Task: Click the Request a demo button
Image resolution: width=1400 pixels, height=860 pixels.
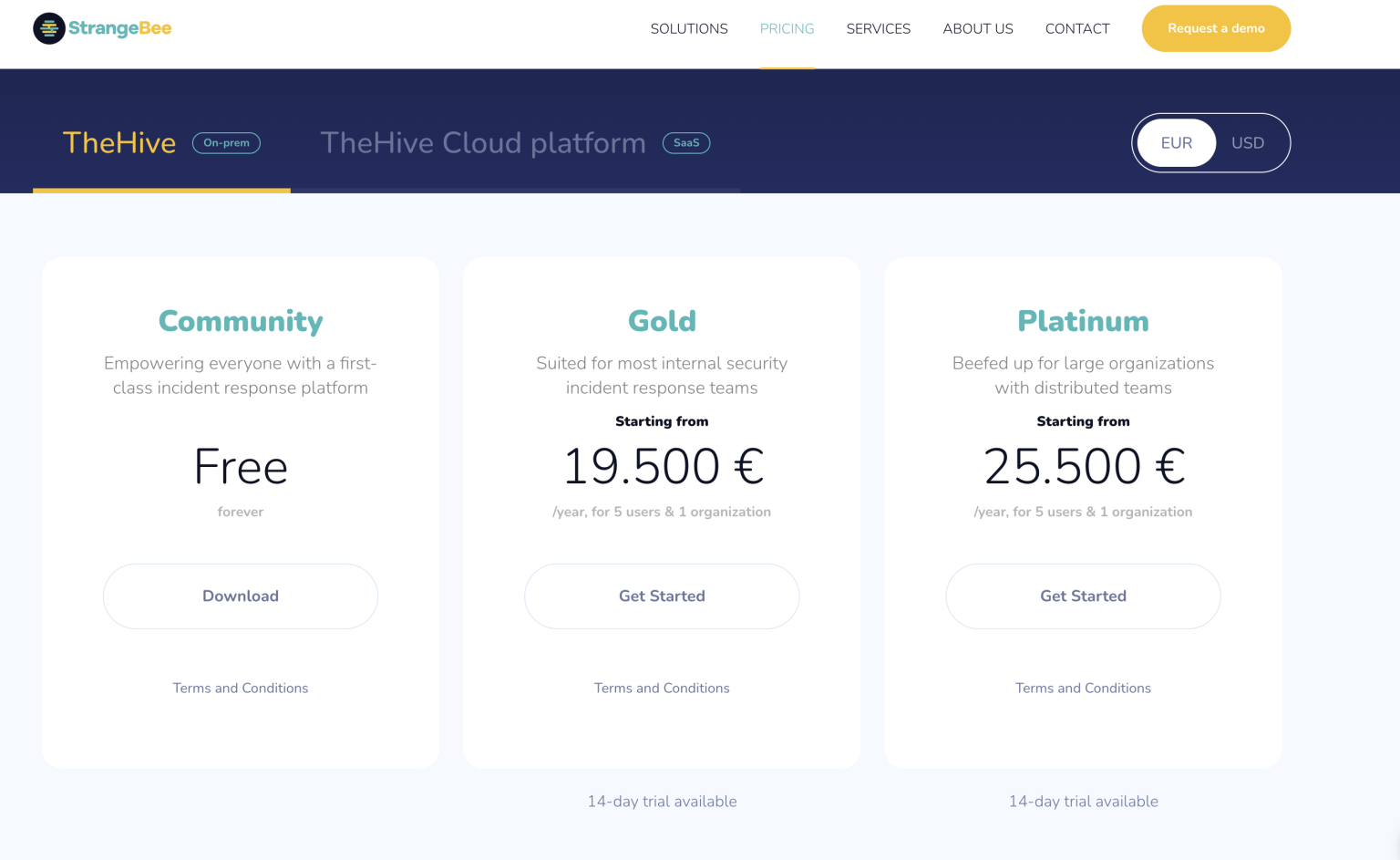Action: (x=1216, y=28)
